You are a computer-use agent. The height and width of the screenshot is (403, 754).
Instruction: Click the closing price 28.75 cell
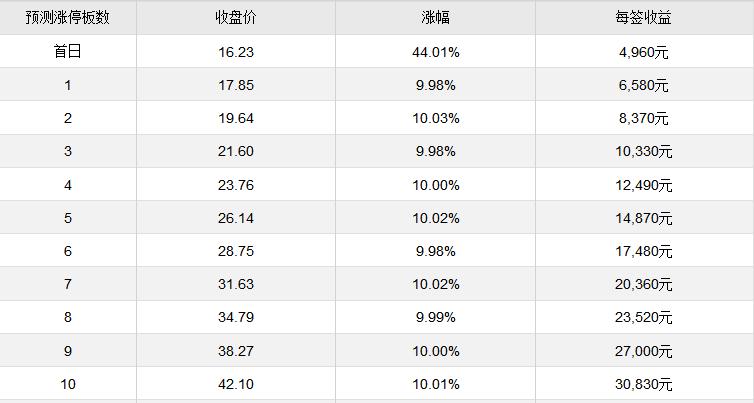[x=235, y=251]
